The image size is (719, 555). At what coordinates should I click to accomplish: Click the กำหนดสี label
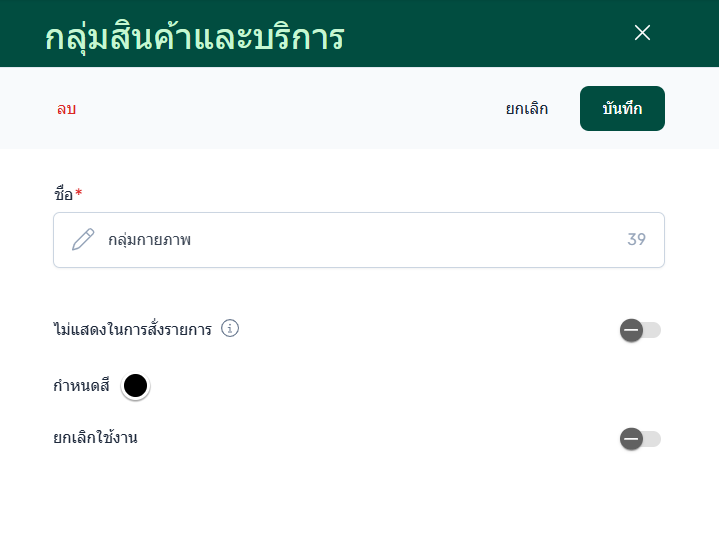(81, 385)
